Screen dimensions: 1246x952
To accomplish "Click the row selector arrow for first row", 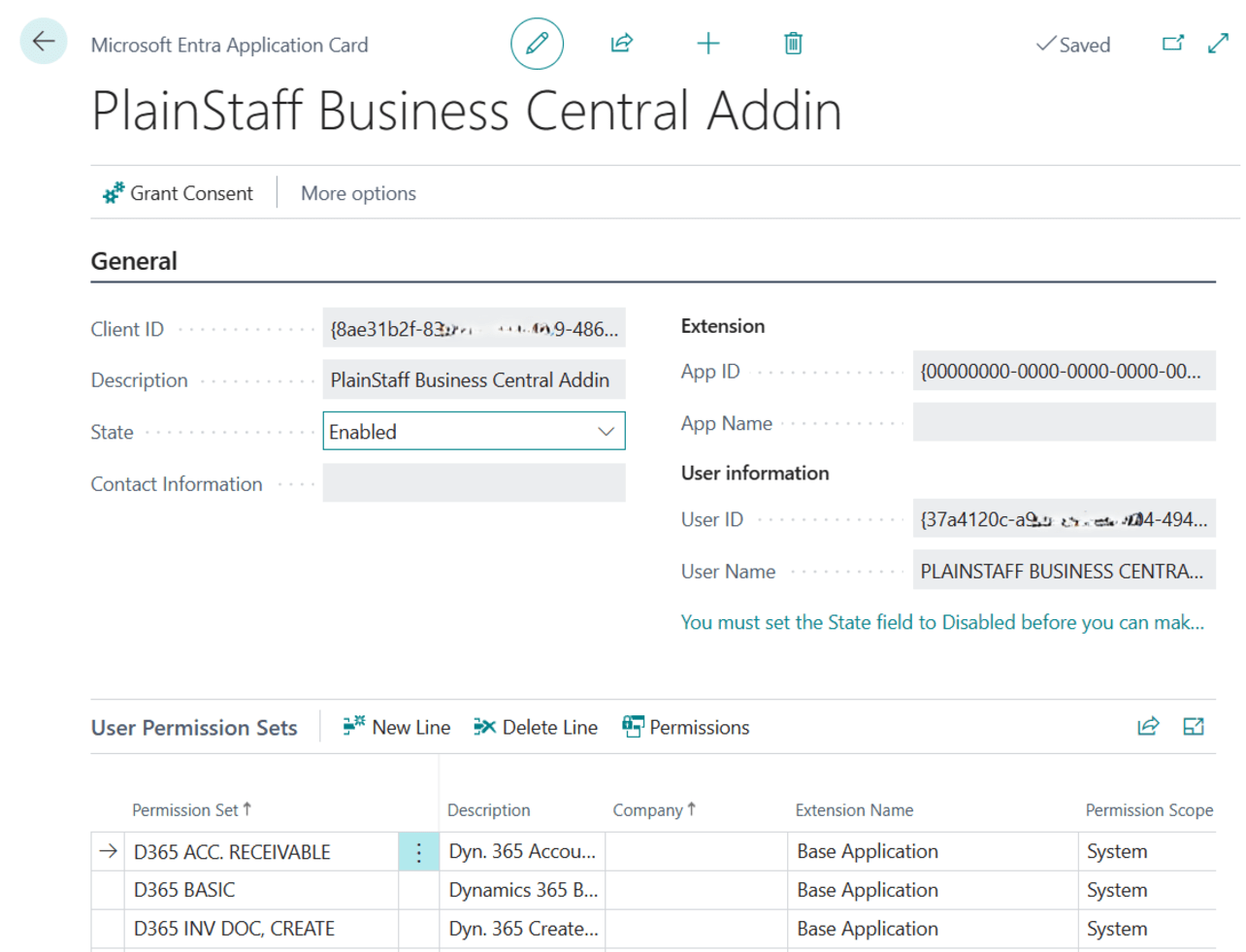I will point(108,851).
